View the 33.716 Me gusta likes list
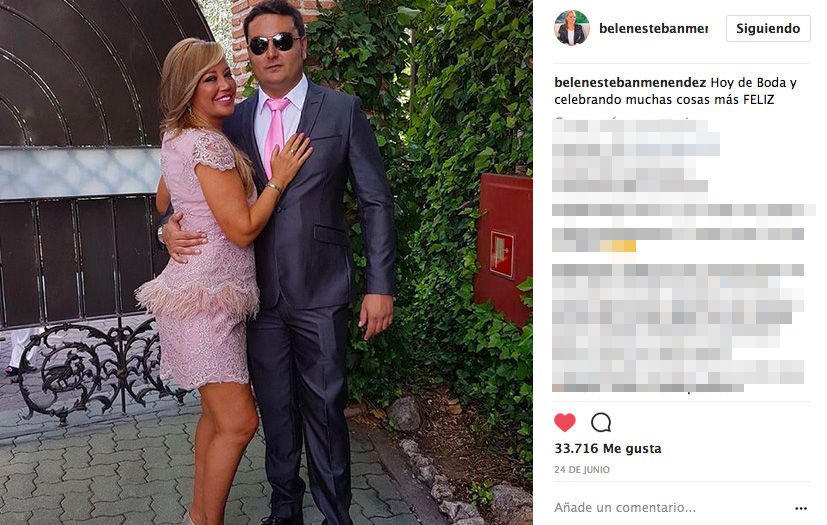The width and height of the screenshot is (827, 525). pos(608,448)
